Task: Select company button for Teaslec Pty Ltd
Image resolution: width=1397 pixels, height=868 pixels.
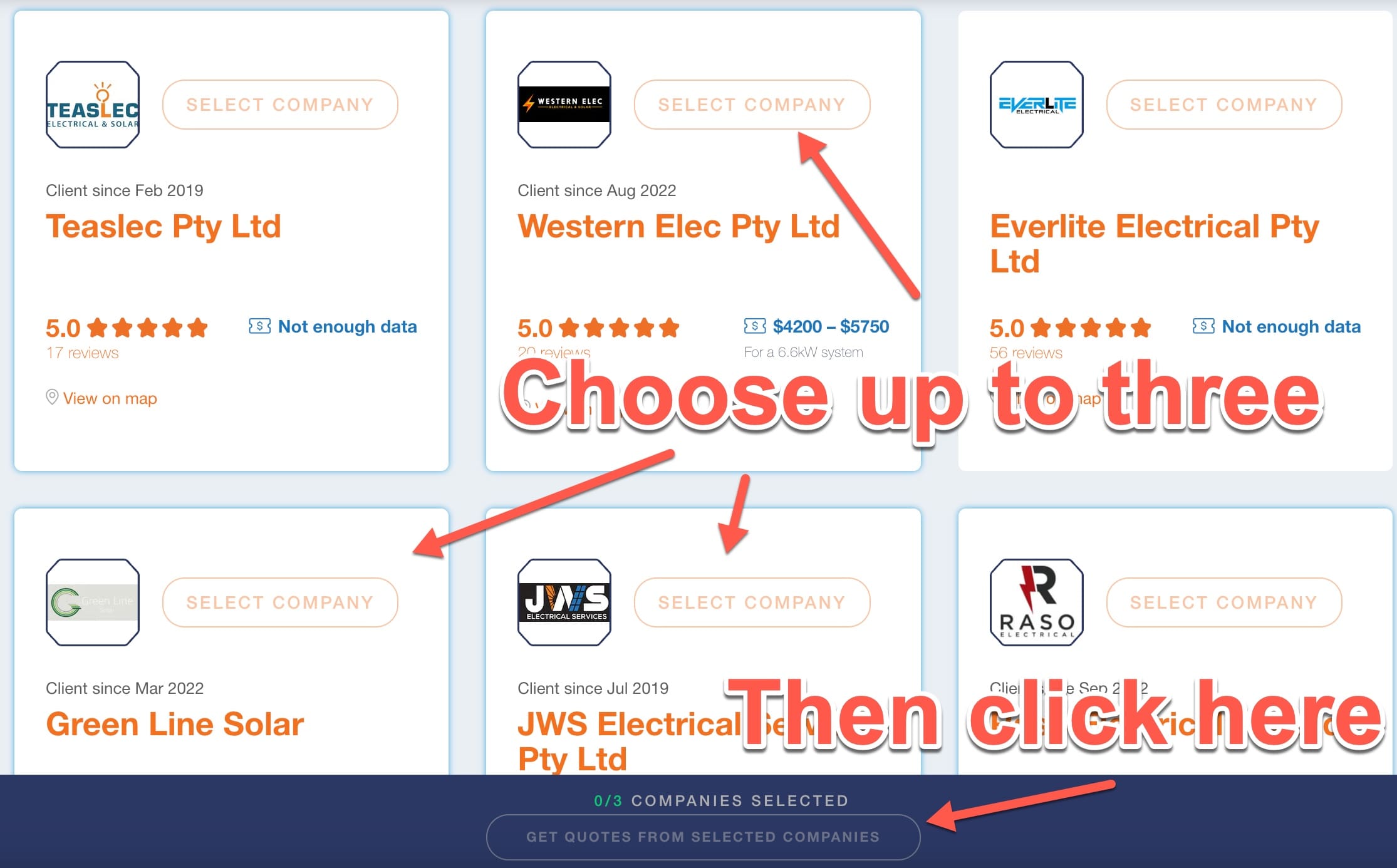Action: [280, 105]
